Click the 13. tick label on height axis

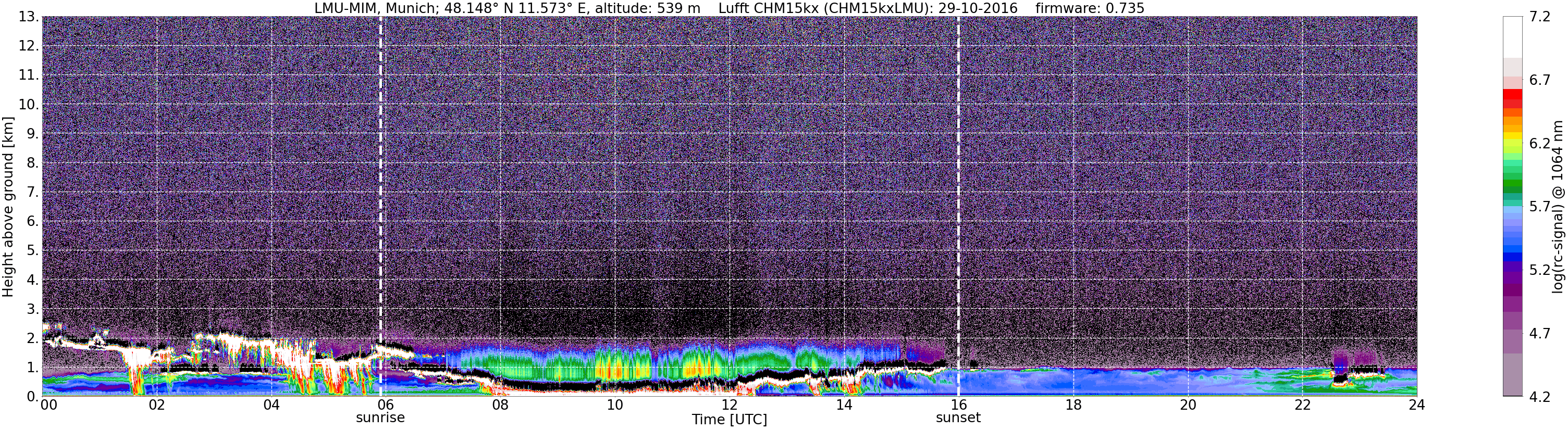(29, 17)
